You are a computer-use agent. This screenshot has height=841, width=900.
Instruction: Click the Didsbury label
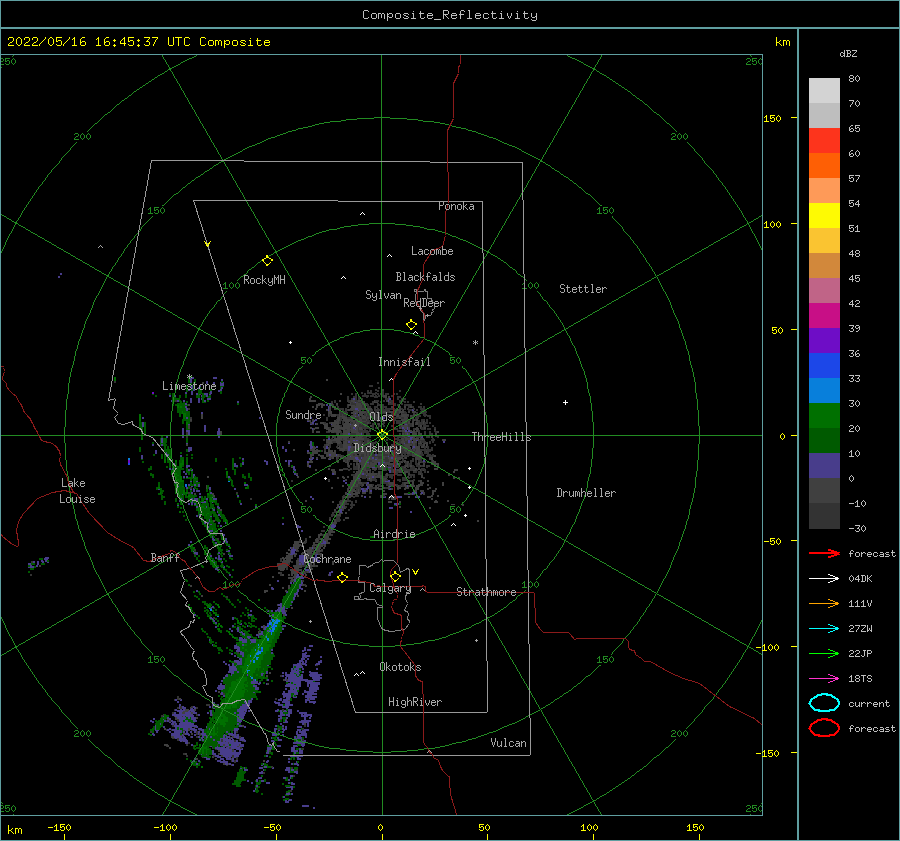click(x=378, y=448)
